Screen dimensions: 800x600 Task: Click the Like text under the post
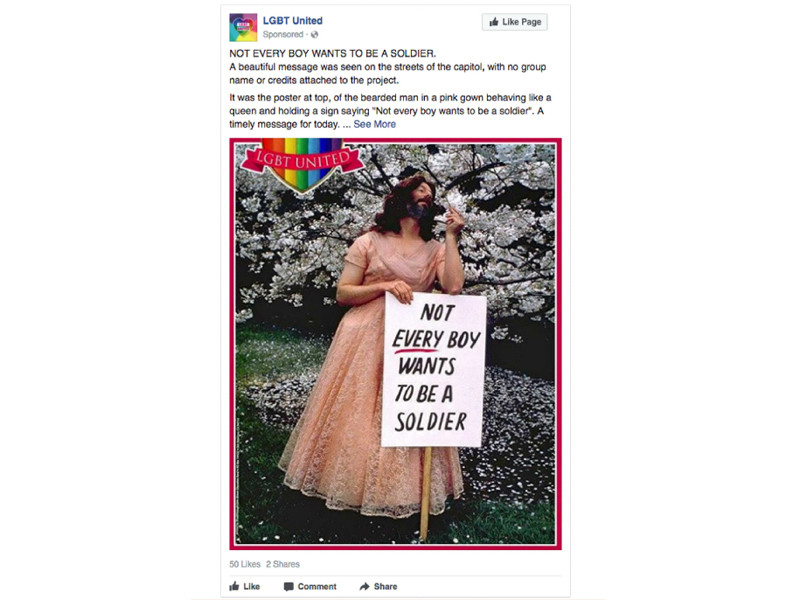click(252, 587)
